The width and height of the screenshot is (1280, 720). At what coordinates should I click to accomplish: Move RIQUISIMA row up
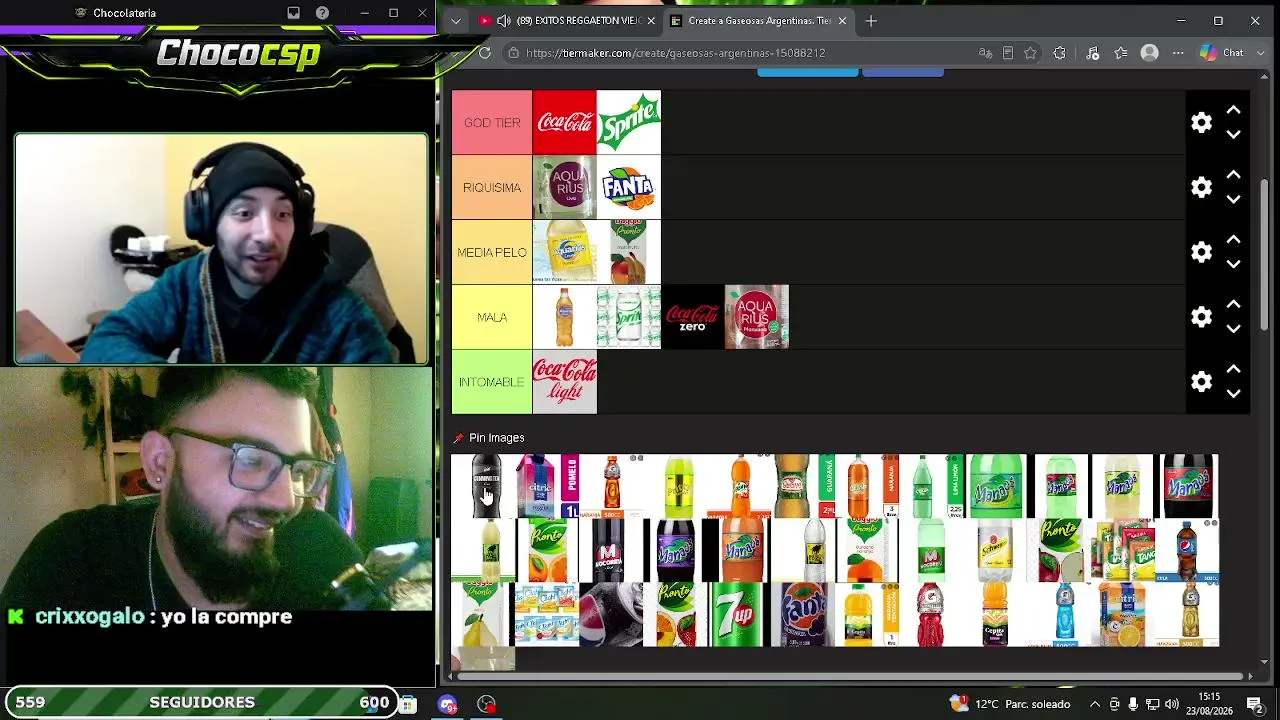point(1234,175)
